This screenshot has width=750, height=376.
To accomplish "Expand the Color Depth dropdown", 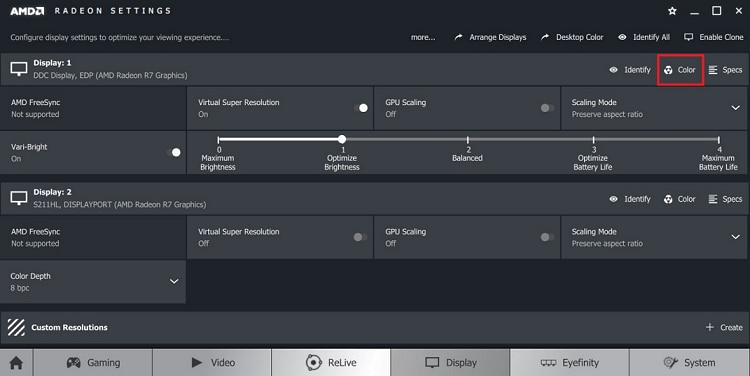I will [174, 281].
